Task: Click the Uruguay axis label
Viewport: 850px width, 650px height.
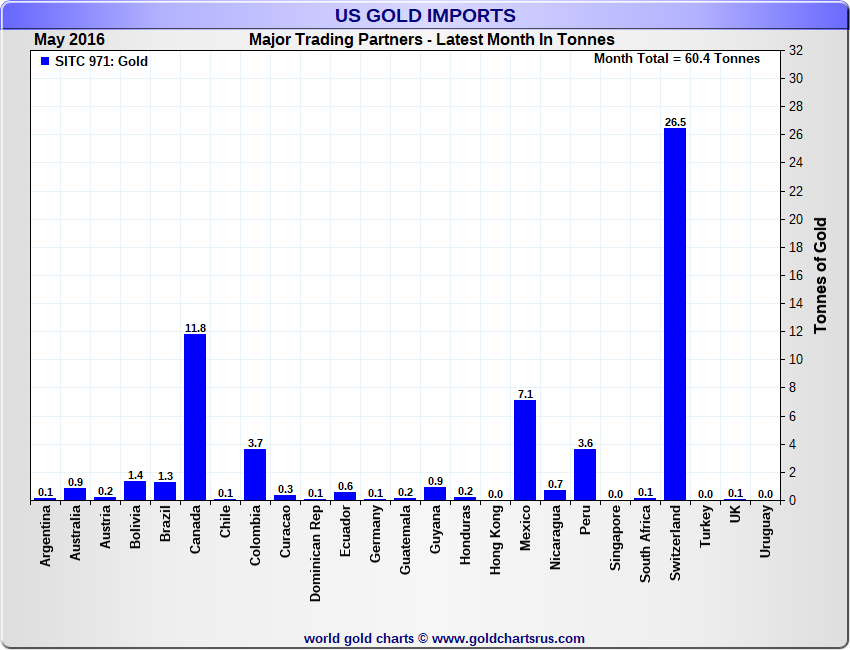Action: coord(766,535)
